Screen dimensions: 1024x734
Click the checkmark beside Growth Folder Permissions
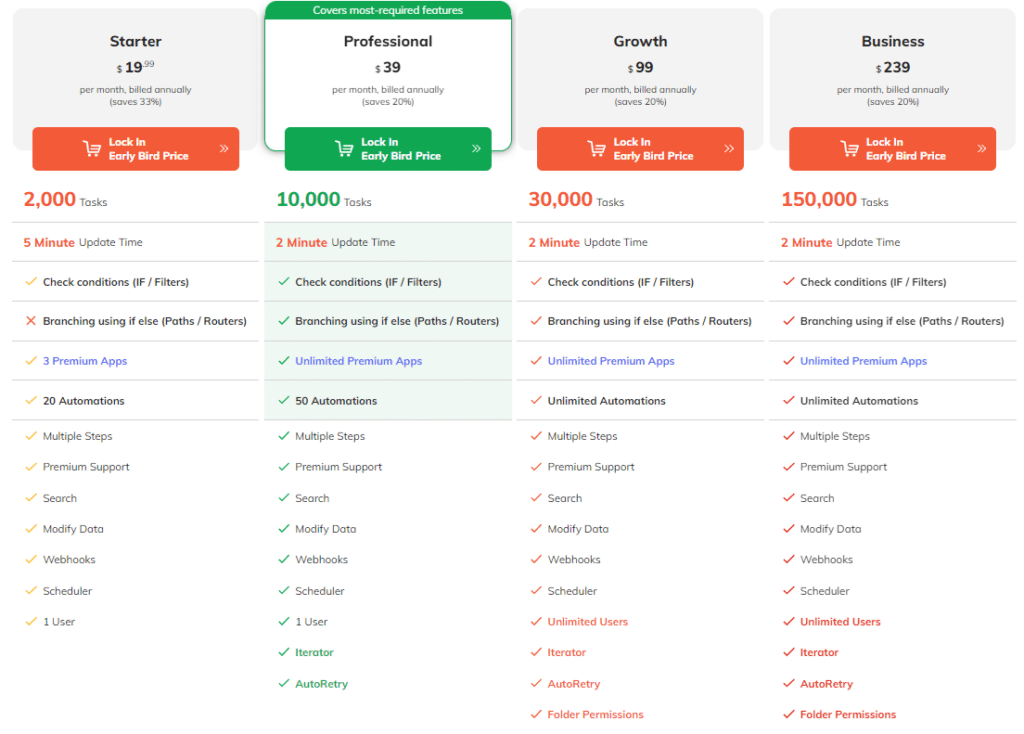[536, 714]
